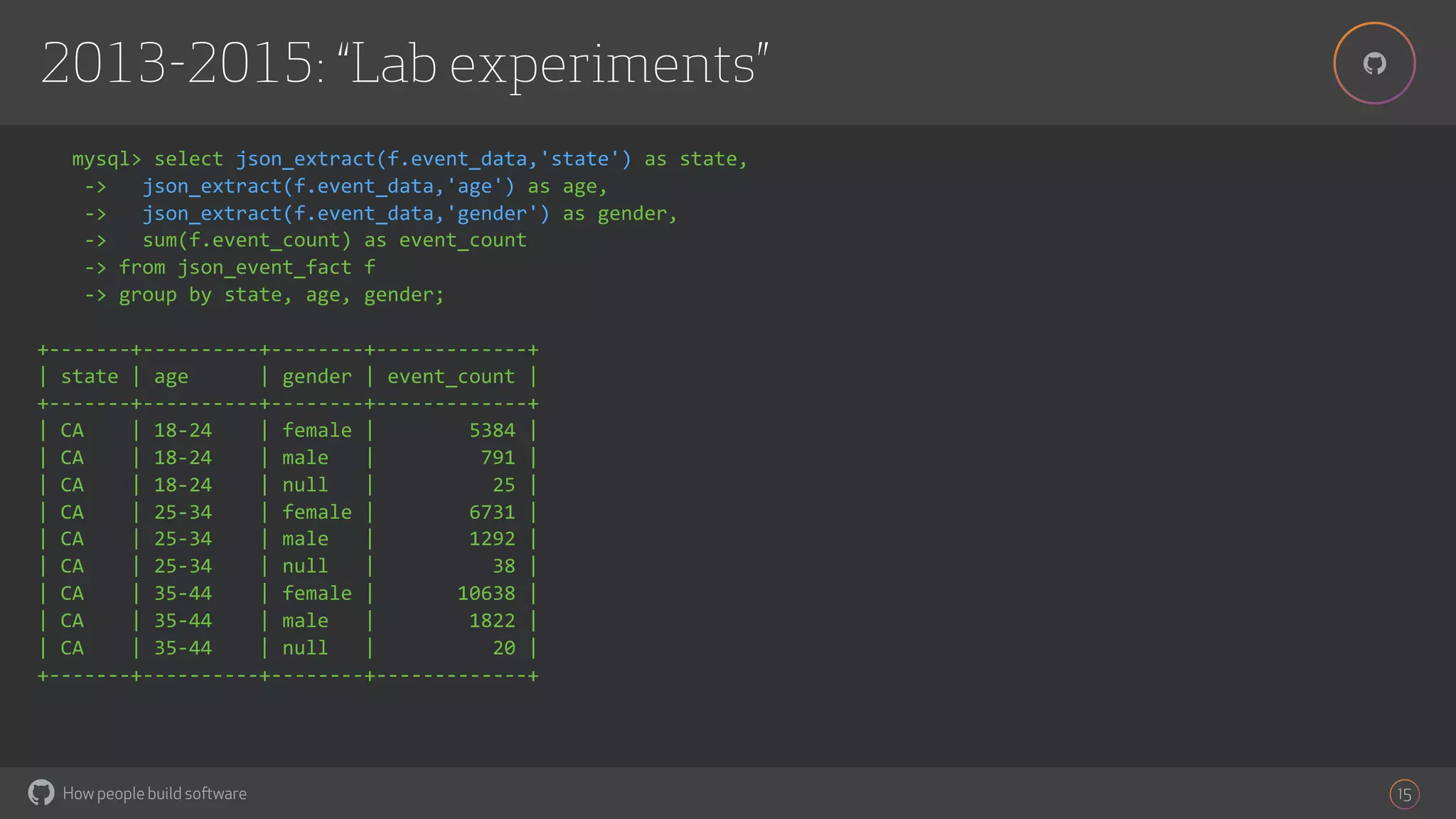Click the event count value 6731
This screenshot has width=1456, height=819.
(492, 512)
